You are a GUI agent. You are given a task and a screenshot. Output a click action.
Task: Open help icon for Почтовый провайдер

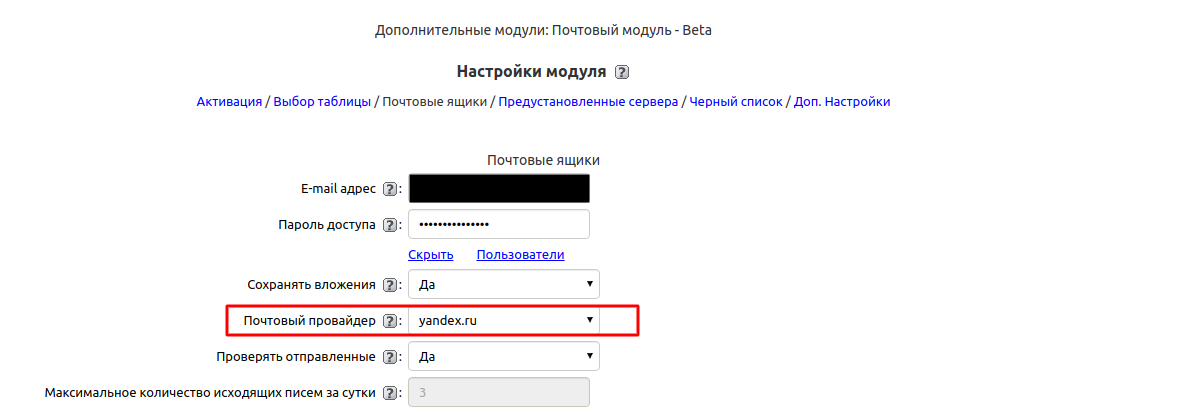click(x=390, y=321)
